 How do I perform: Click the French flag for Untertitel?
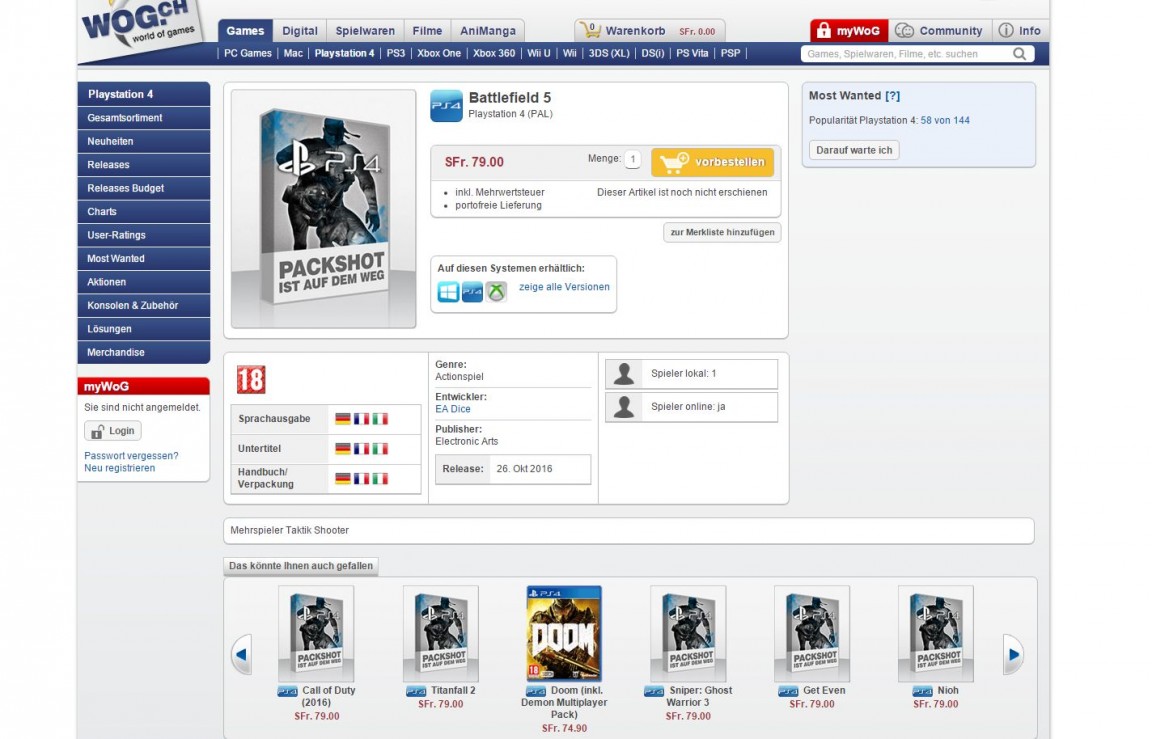coord(361,448)
